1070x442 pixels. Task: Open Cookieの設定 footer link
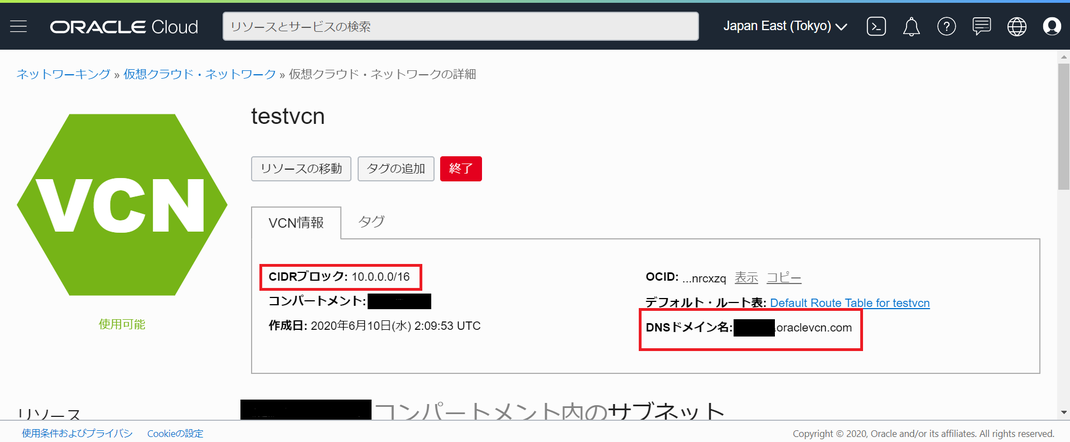pyautogui.click(x=175, y=433)
